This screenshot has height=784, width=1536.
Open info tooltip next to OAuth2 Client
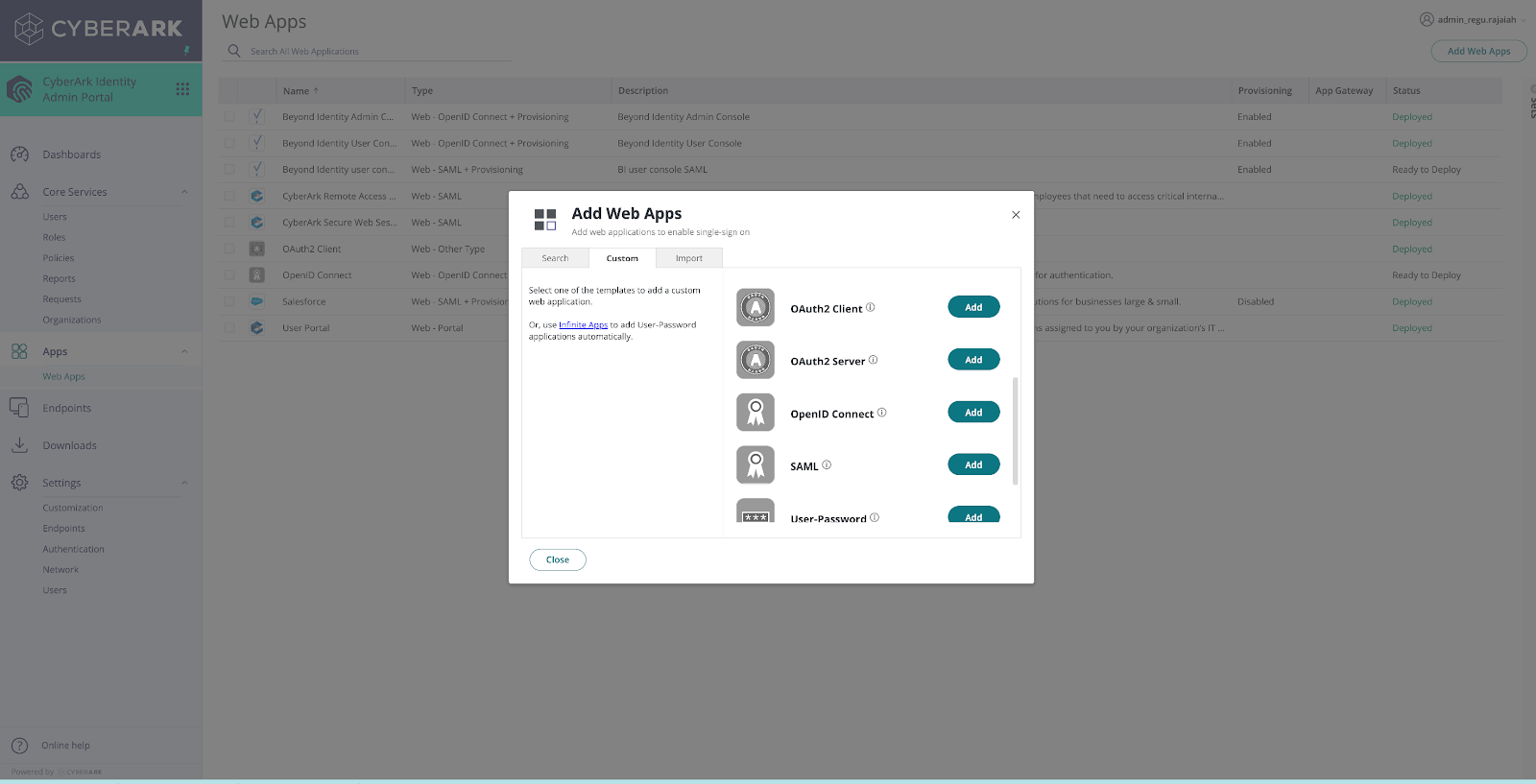pos(871,307)
